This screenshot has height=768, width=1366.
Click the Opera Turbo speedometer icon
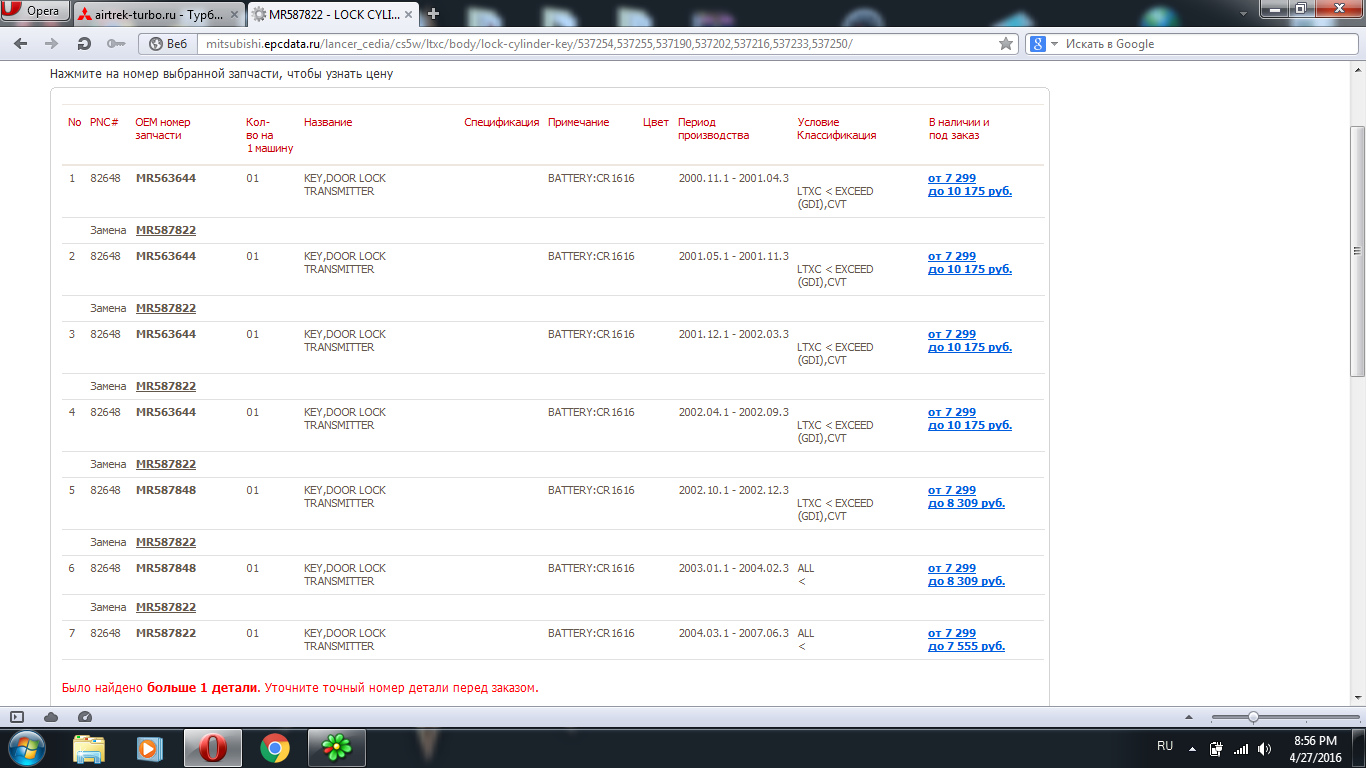(84, 717)
